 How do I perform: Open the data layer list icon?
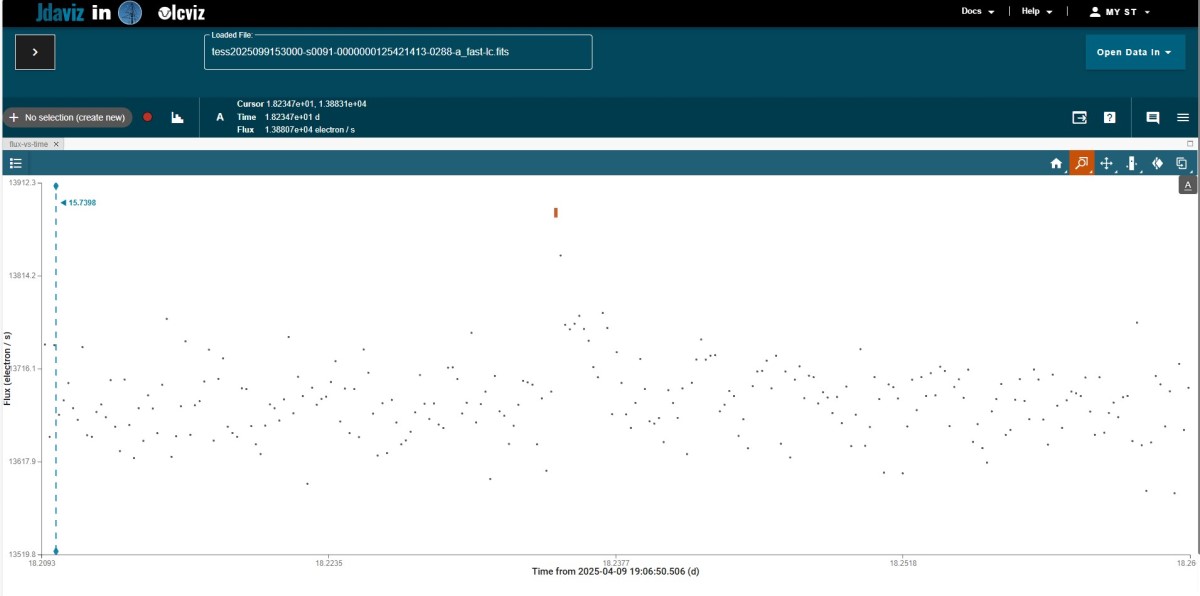pyautogui.click(x=16, y=163)
